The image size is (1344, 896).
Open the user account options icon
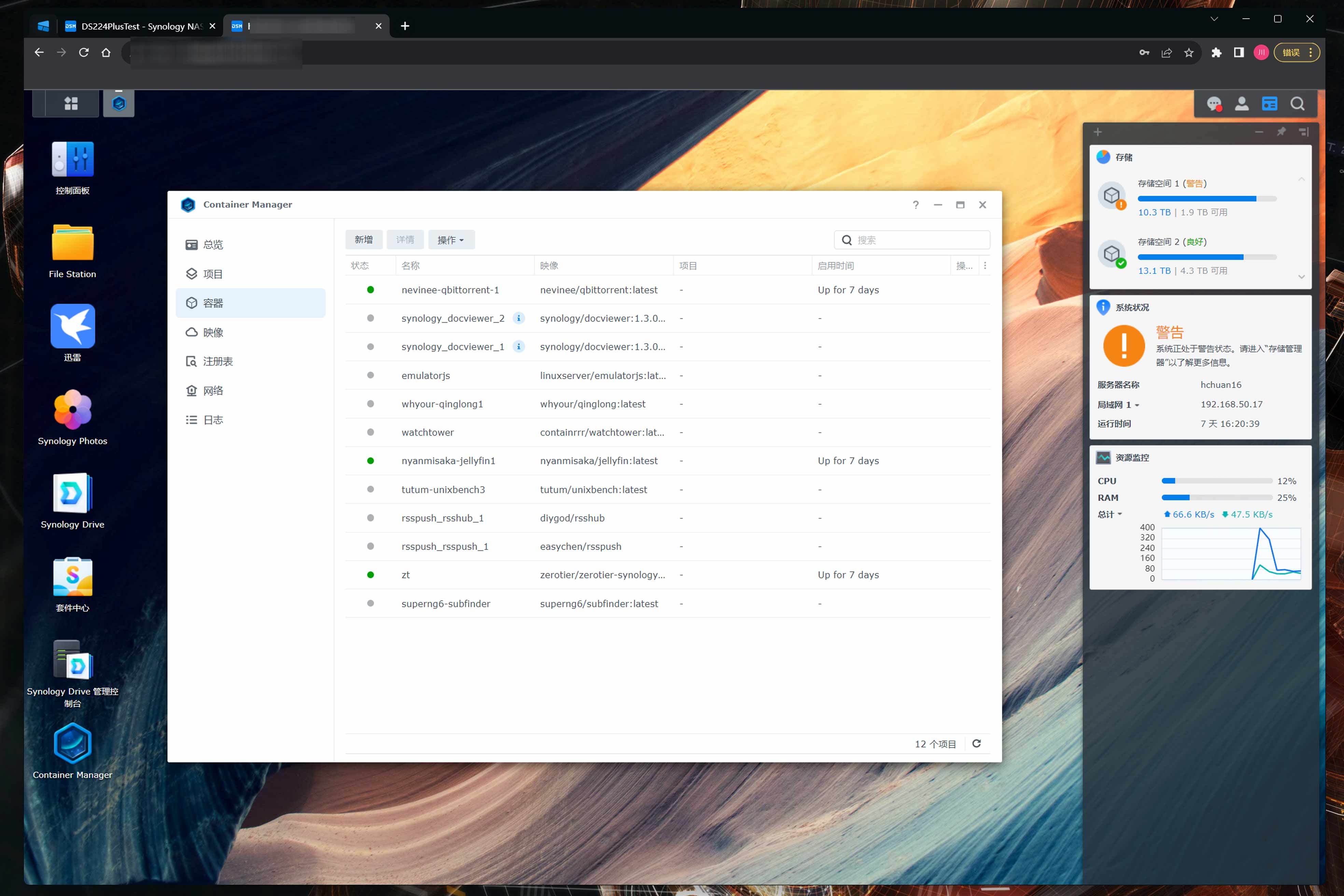[x=1242, y=103]
